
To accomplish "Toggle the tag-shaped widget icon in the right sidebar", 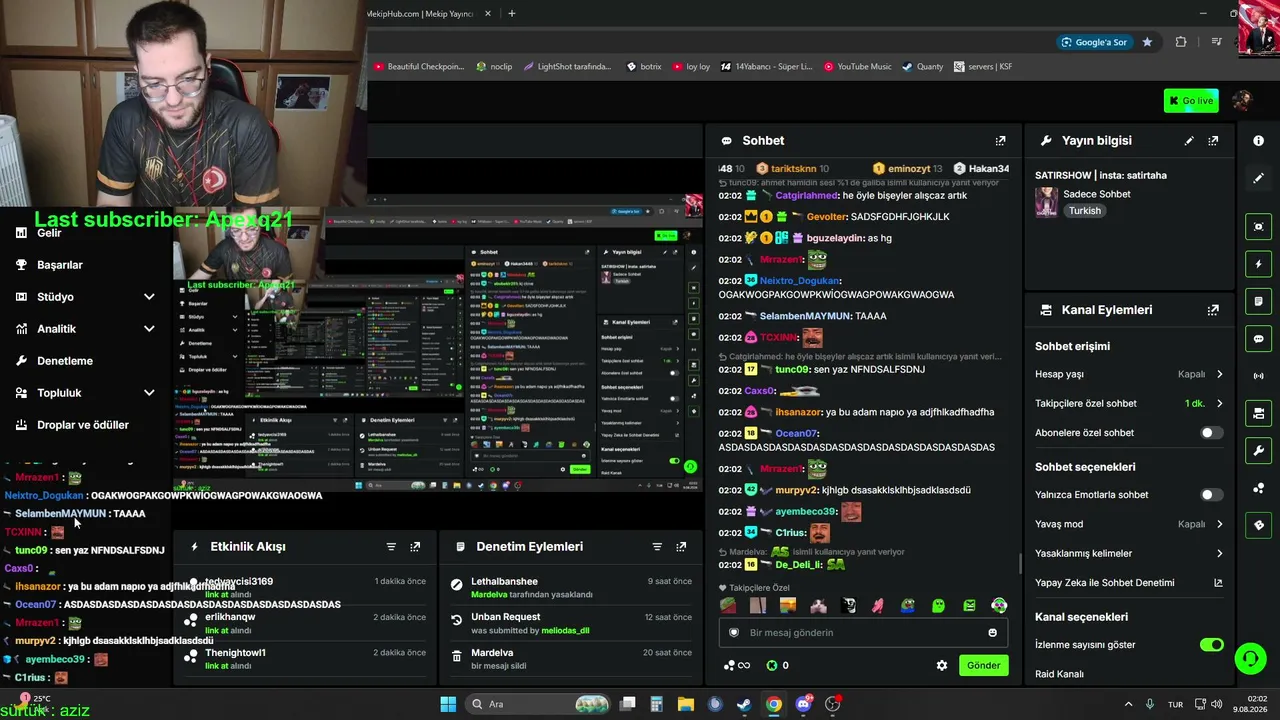I will (1258, 525).
